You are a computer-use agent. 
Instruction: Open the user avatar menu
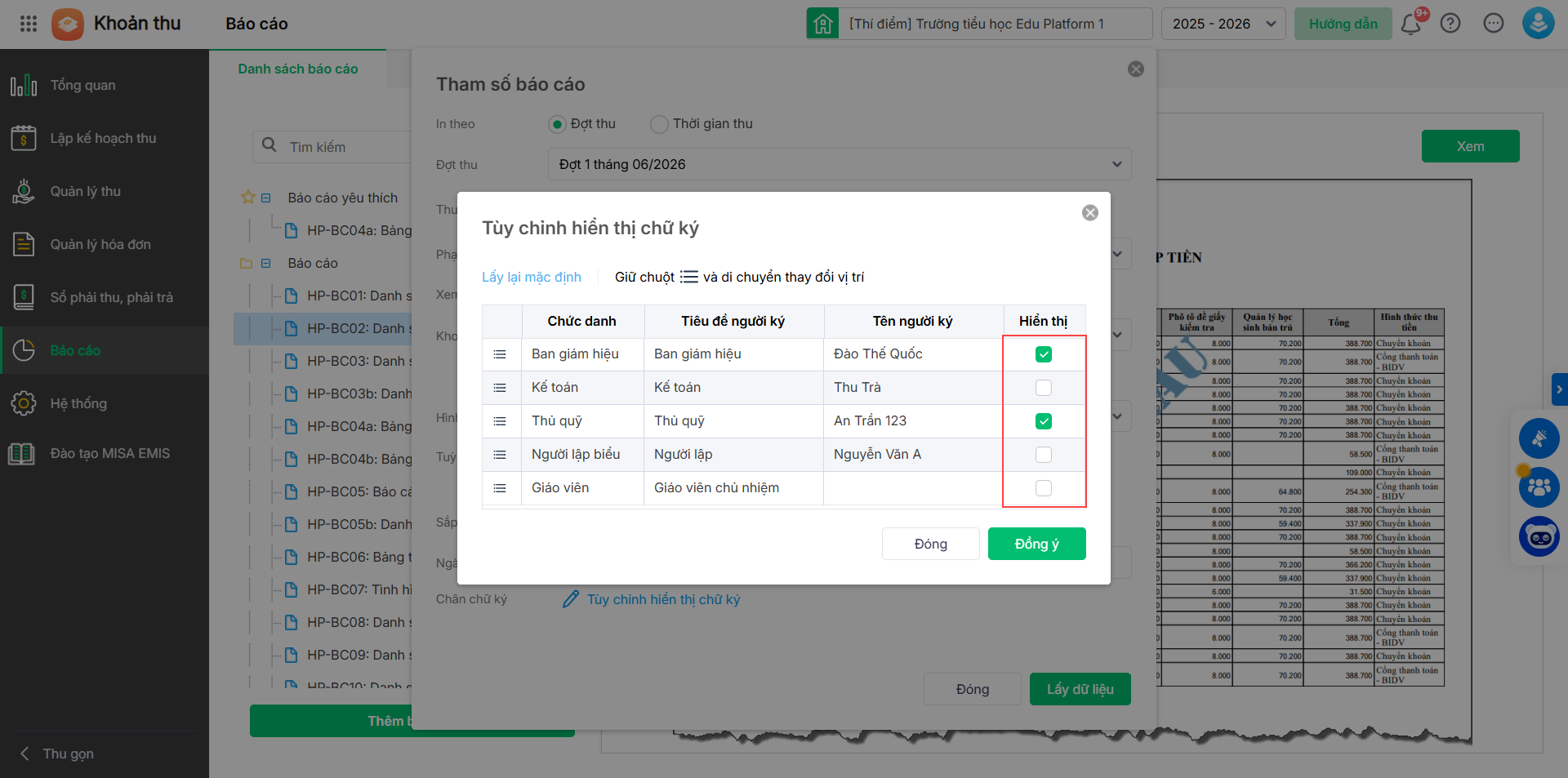coord(1538,24)
